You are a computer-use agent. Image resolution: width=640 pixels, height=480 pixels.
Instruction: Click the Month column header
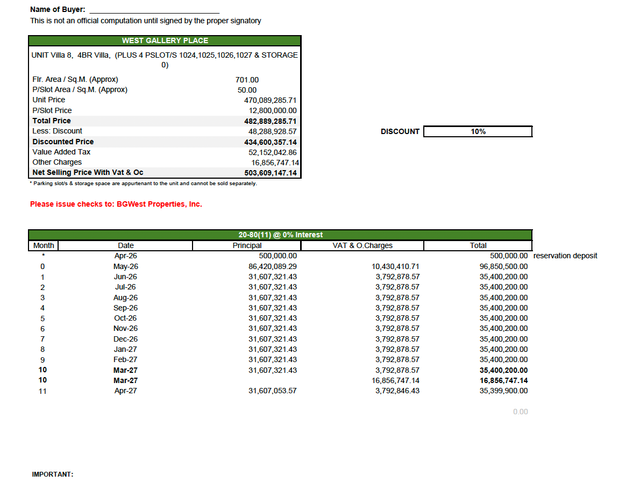(43, 245)
